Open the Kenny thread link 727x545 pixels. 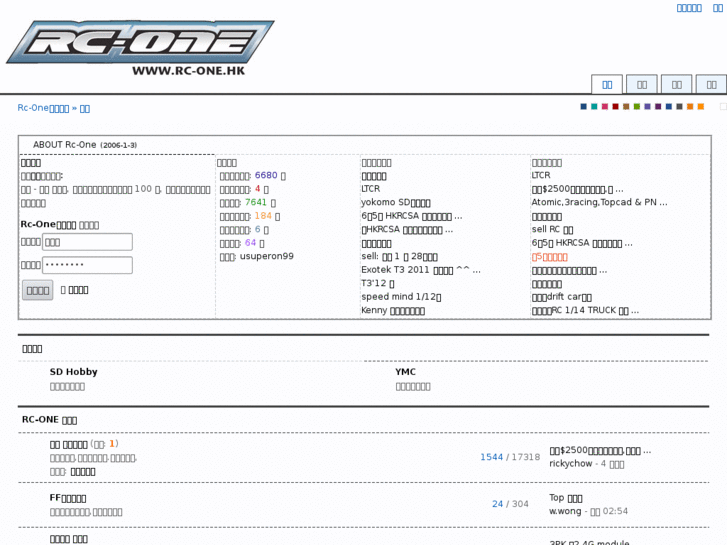[393, 310]
